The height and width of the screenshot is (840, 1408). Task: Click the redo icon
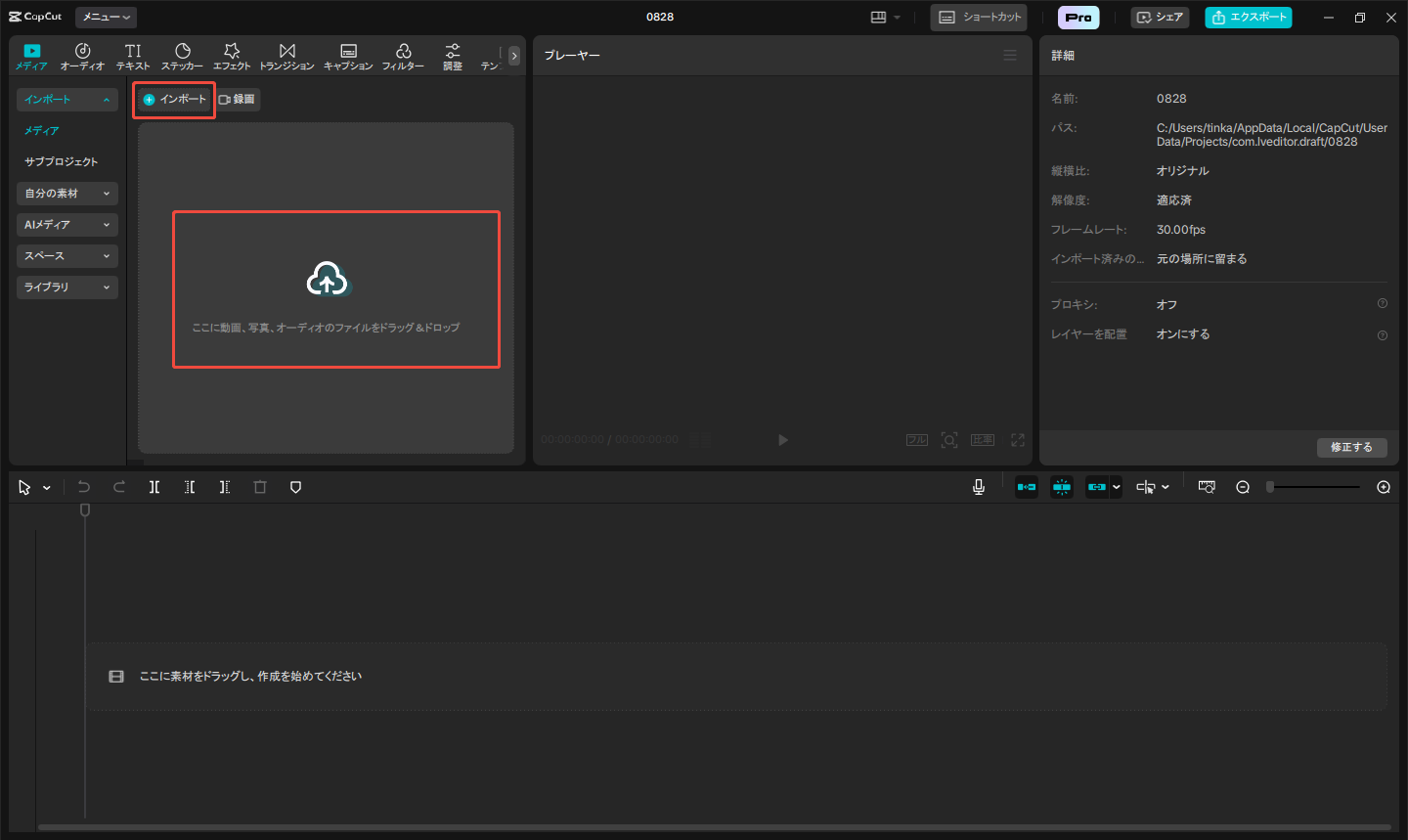tap(119, 487)
